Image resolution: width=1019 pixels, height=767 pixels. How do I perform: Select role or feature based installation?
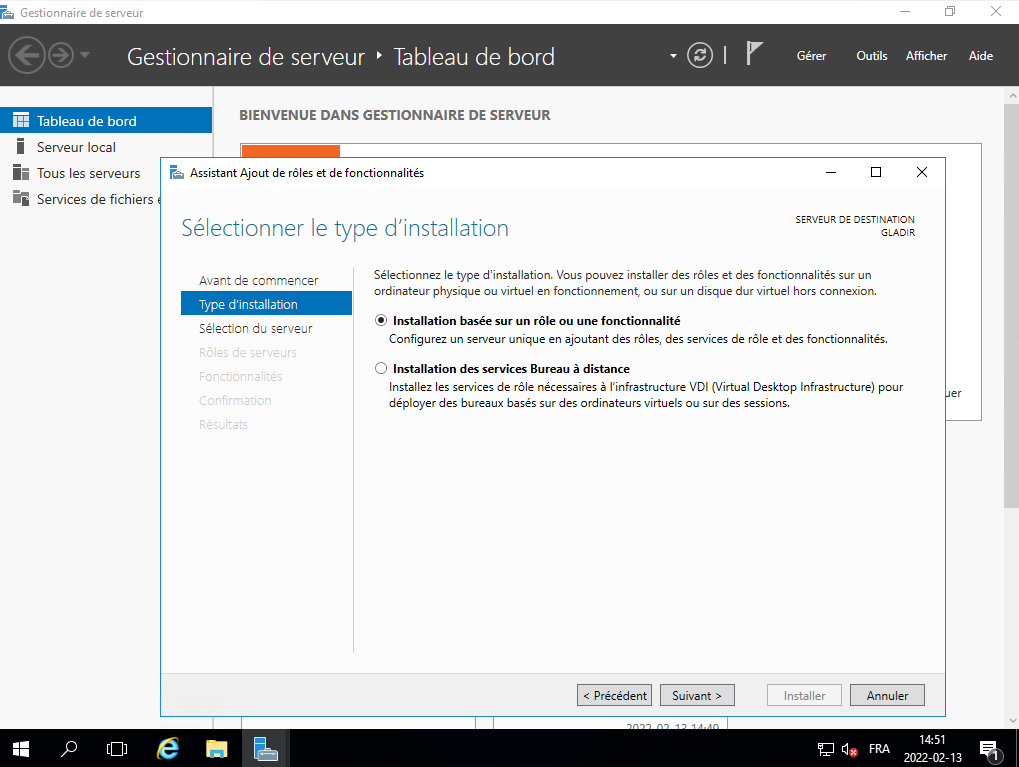click(x=381, y=320)
